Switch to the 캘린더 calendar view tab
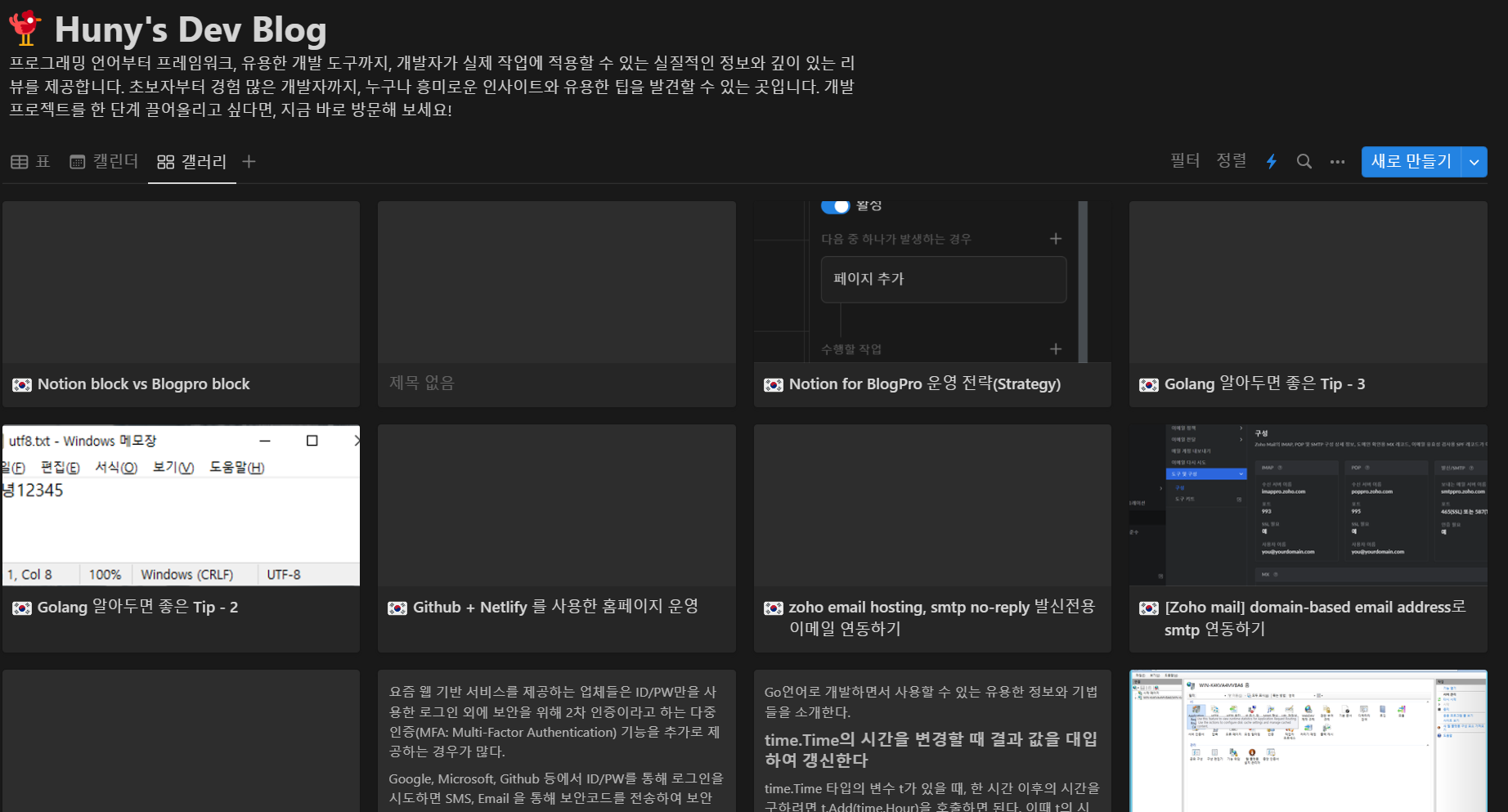 [104, 162]
